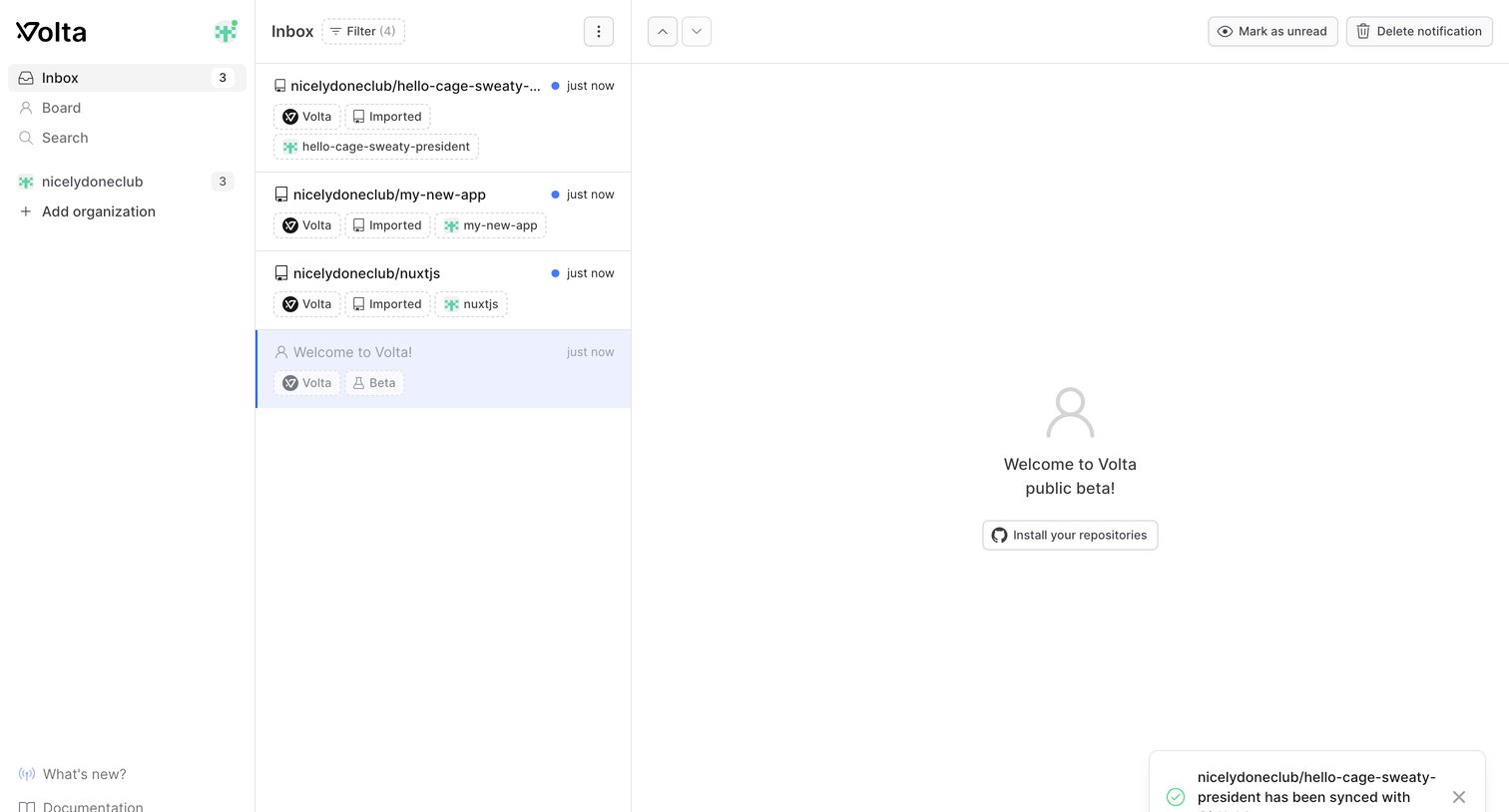Image resolution: width=1509 pixels, height=812 pixels.
Task: Open the nicelydoneclub/my-new-app notification
Action: (x=443, y=211)
